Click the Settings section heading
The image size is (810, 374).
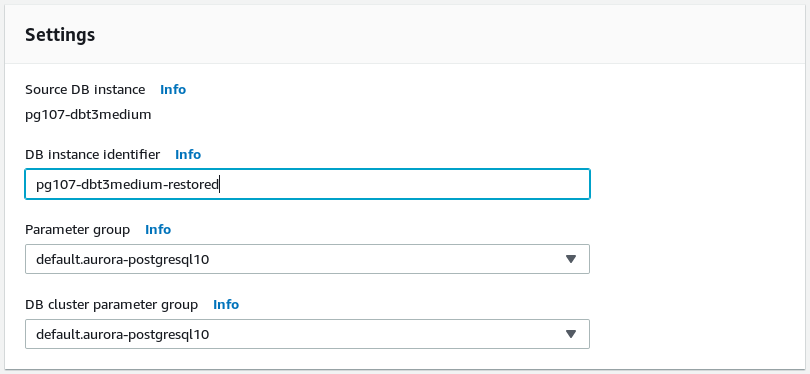pos(60,35)
